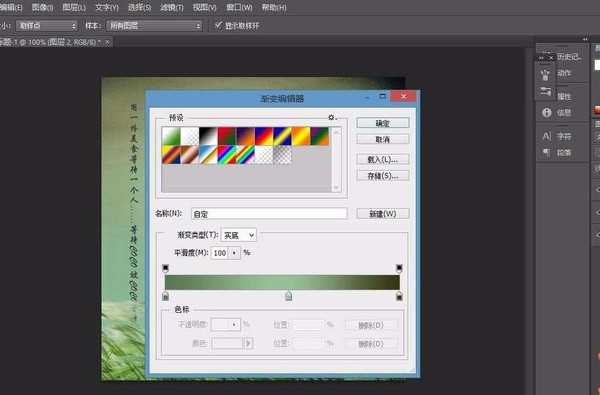
Task: Open the 字符 (Character) panel icon
Action: (546, 136)
